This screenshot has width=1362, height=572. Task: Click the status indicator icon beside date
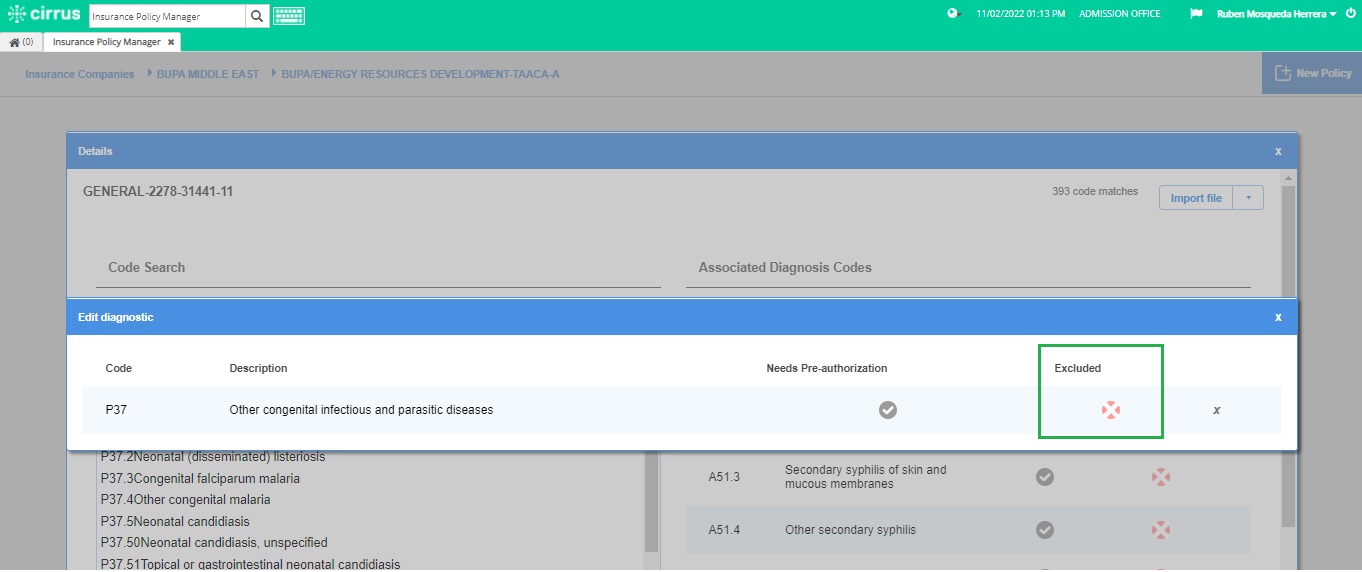tap(953, 14)
